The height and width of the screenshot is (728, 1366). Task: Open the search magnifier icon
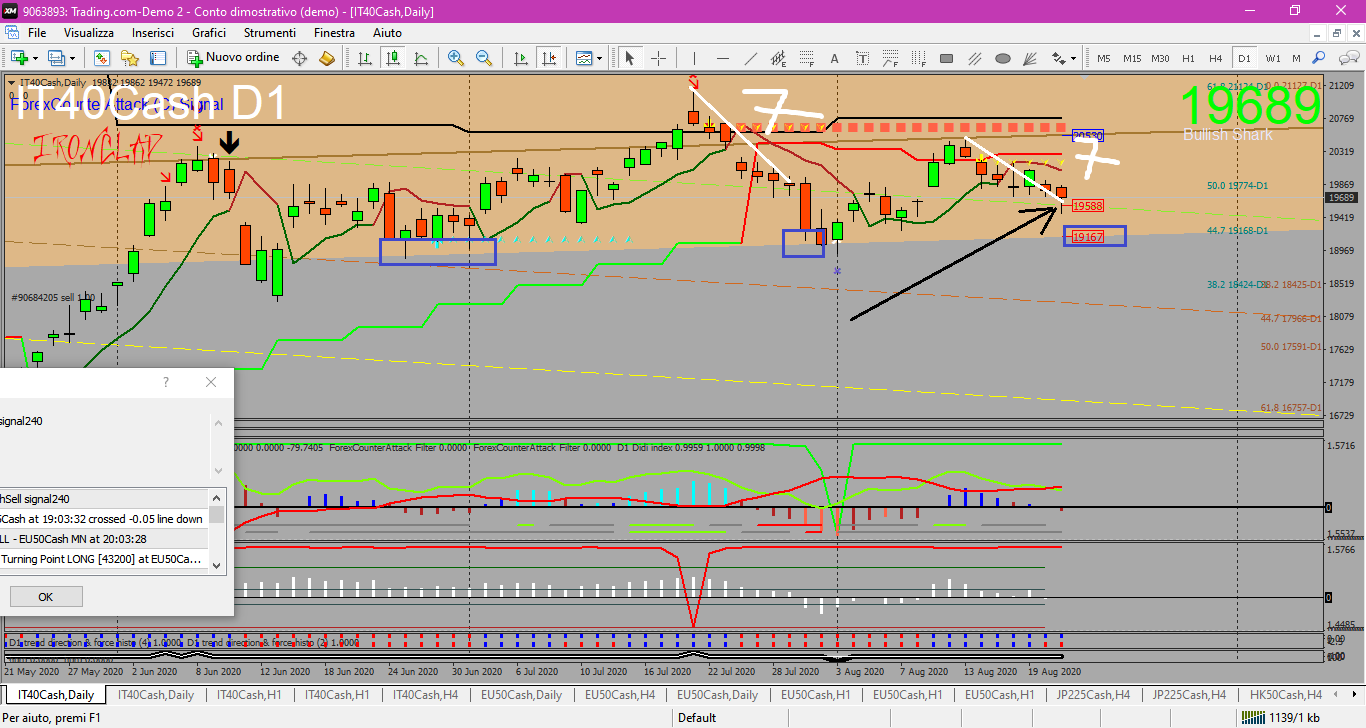coord(1320,58)
